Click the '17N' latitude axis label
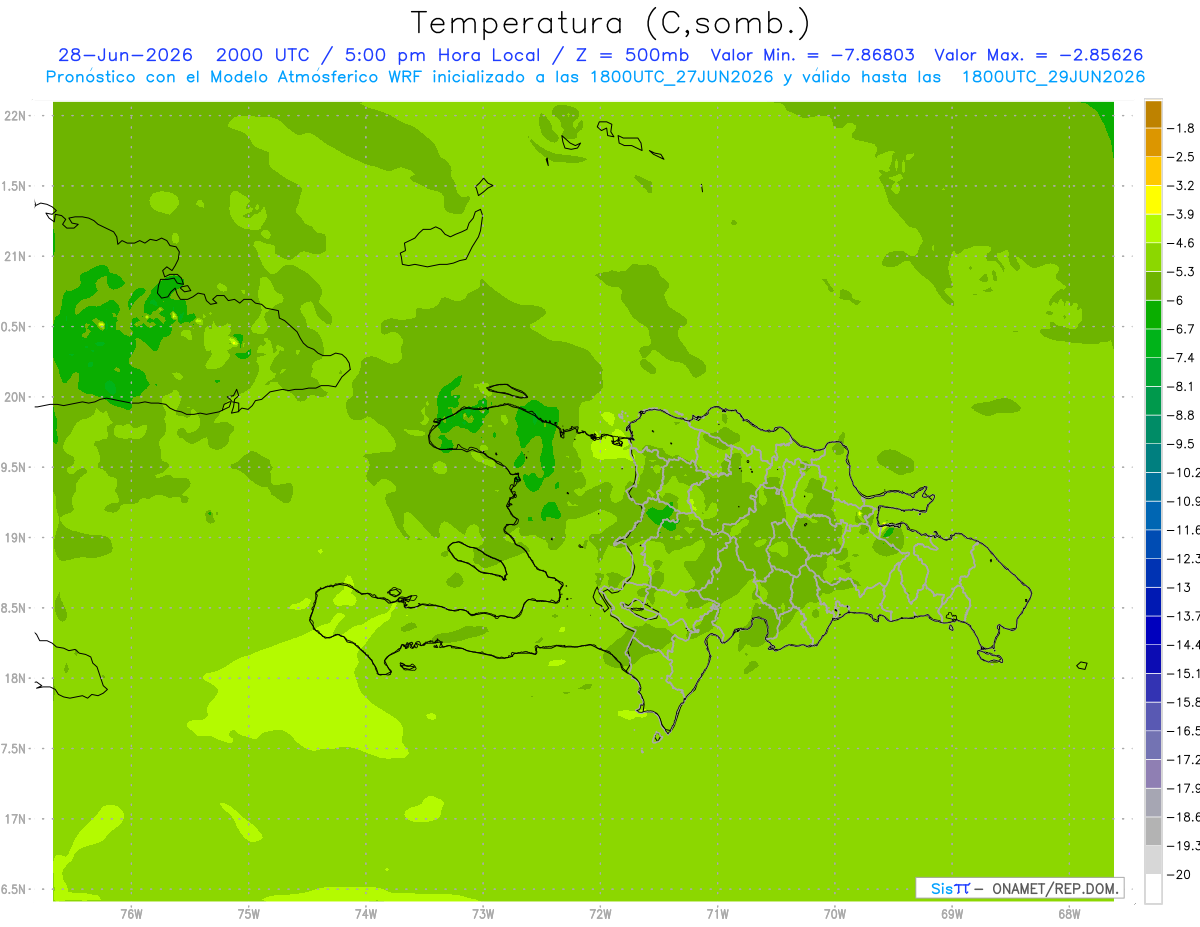The image size is (1200, 927). click(x=15, y=819)
